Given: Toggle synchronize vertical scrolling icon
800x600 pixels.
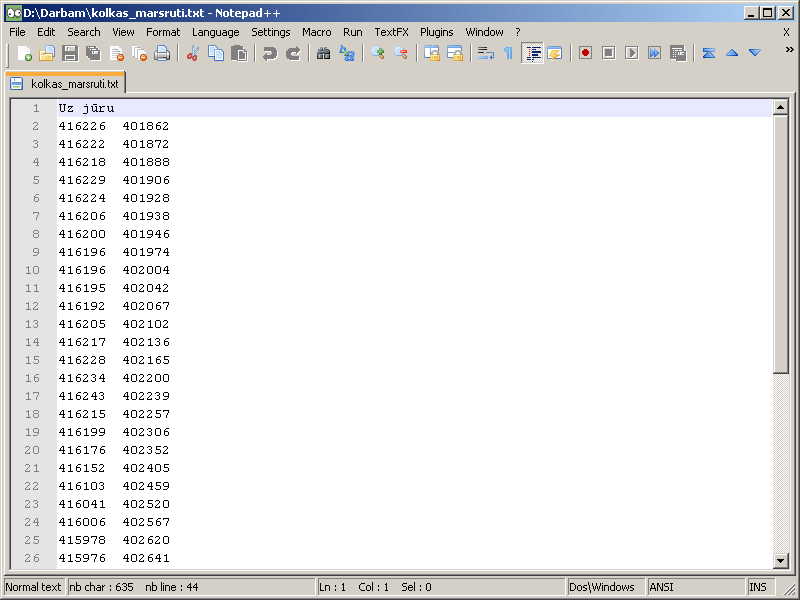Looking at the screenshot, I should (432, 53).
